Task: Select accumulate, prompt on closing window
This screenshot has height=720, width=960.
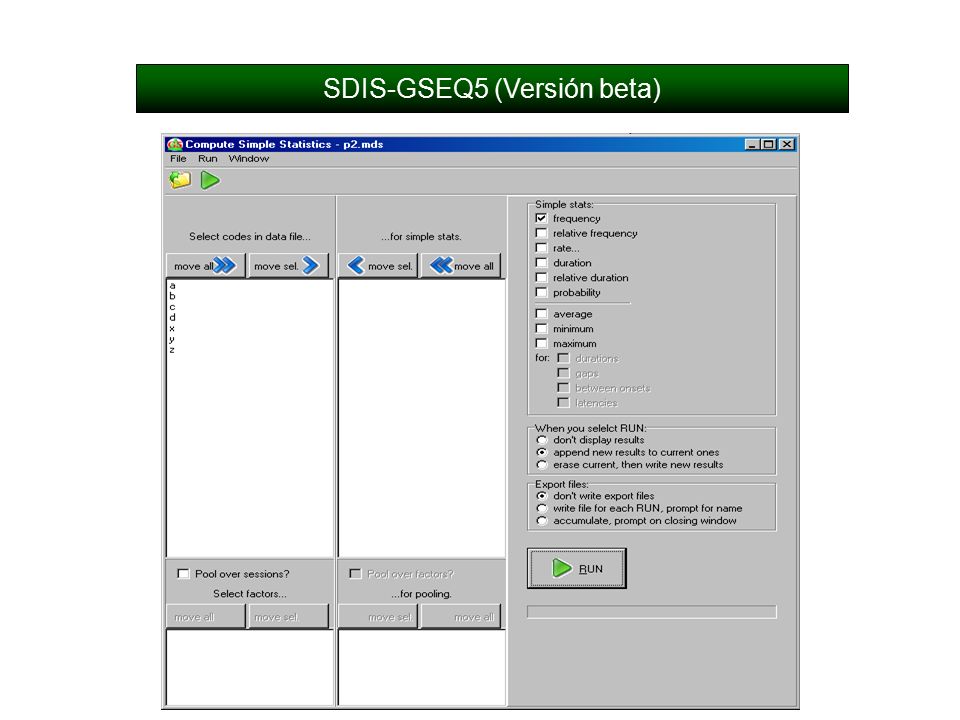Action: pyautogui.click(x=541, y=520)
